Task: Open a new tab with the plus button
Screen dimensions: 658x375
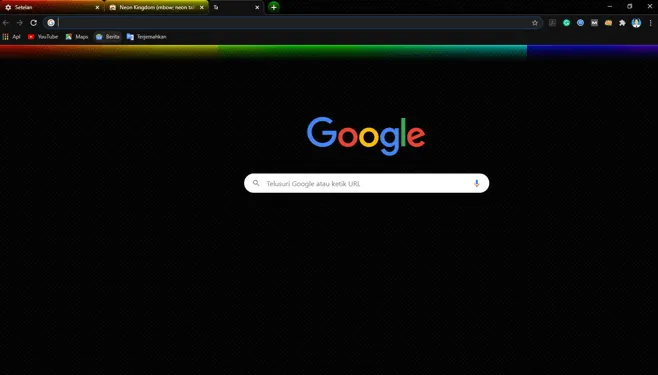Action: click(x=274, y=7)
